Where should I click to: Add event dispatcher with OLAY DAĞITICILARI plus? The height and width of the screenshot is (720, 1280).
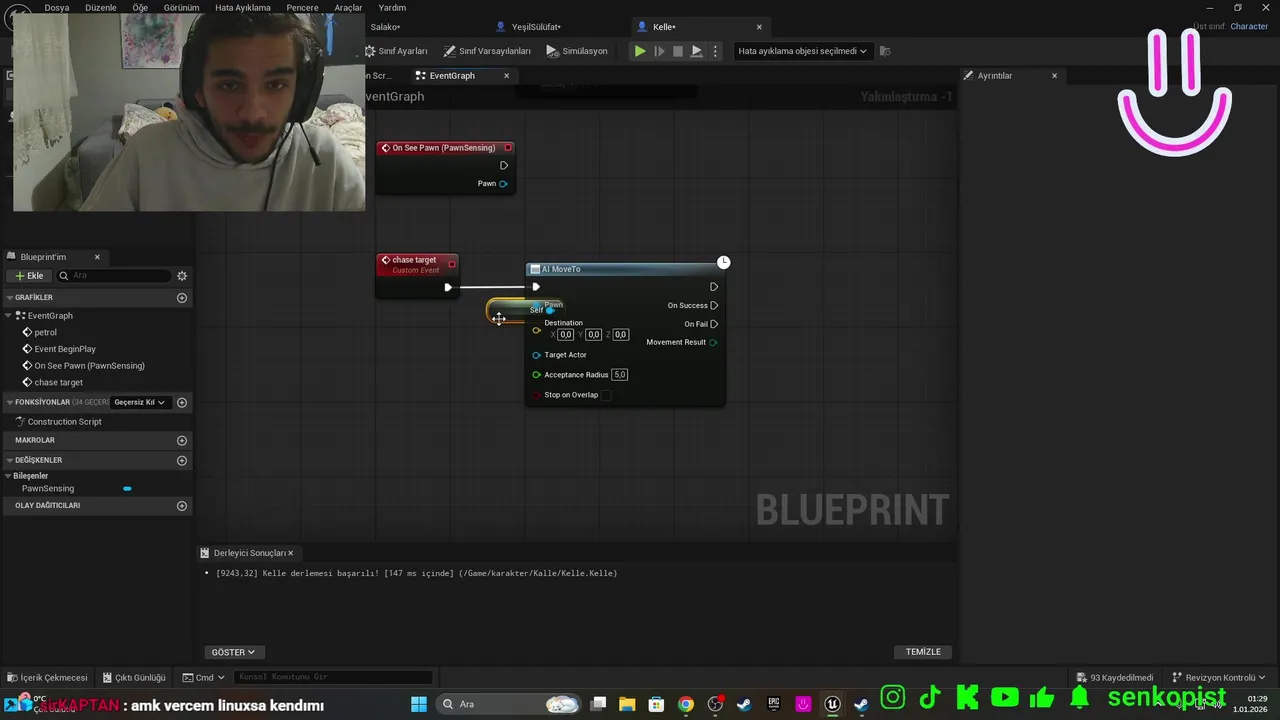[182, 506]
